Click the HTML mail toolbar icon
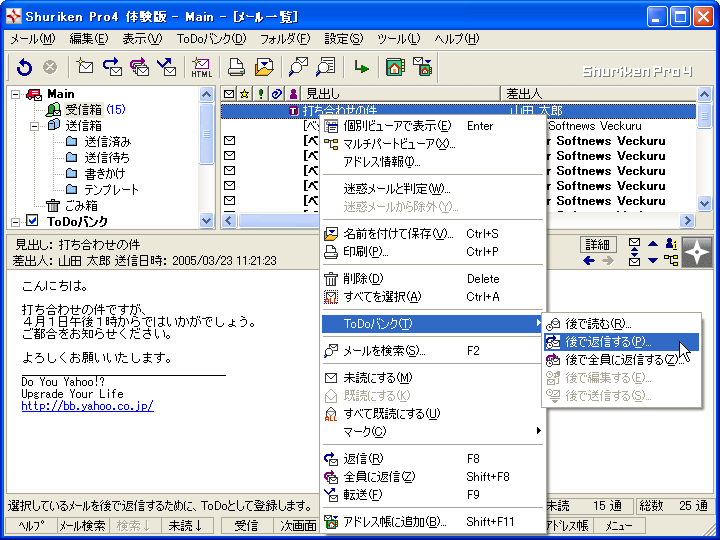The width and height of the screenshot is (720, 540). 201,67
